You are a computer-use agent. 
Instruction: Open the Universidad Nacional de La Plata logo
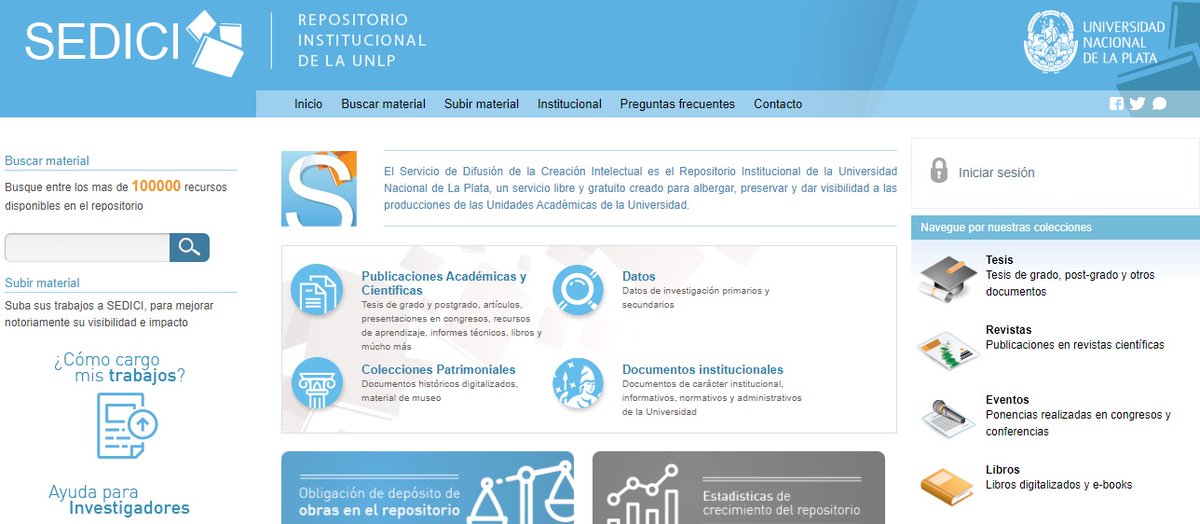[x=1095, y=42]
